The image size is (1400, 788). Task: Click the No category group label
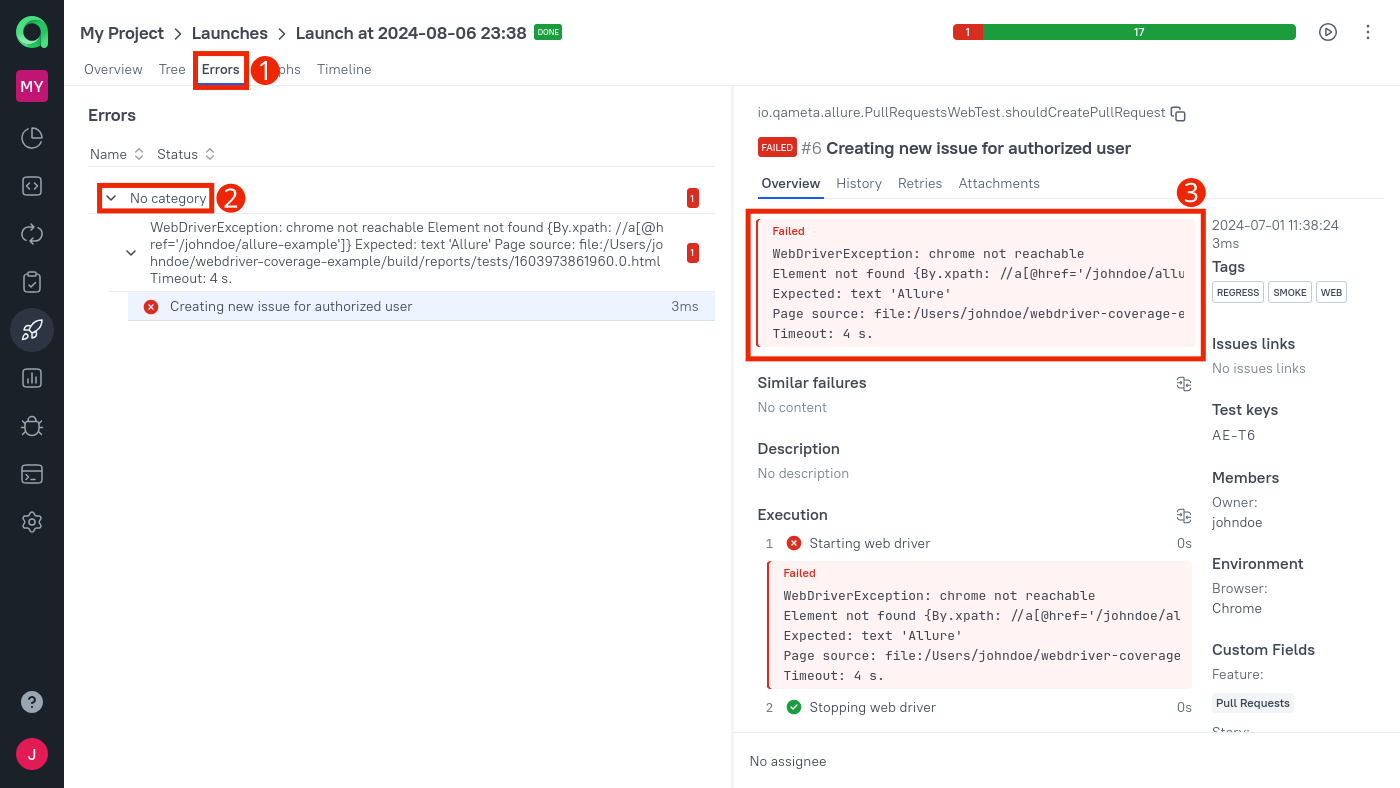point(168,198)
